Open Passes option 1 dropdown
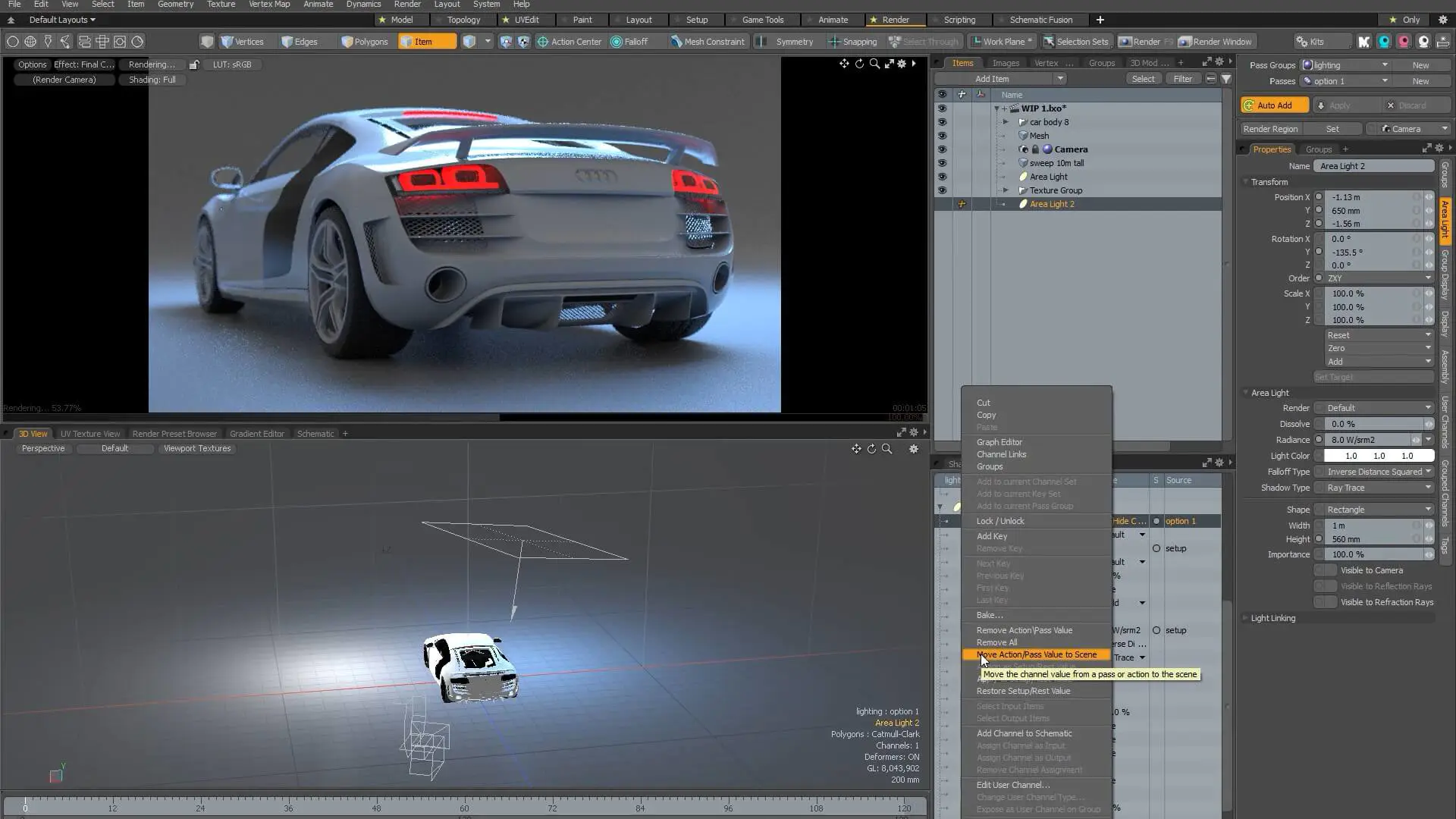This screenshot has width=1456, height=819. pos(1346,81)
